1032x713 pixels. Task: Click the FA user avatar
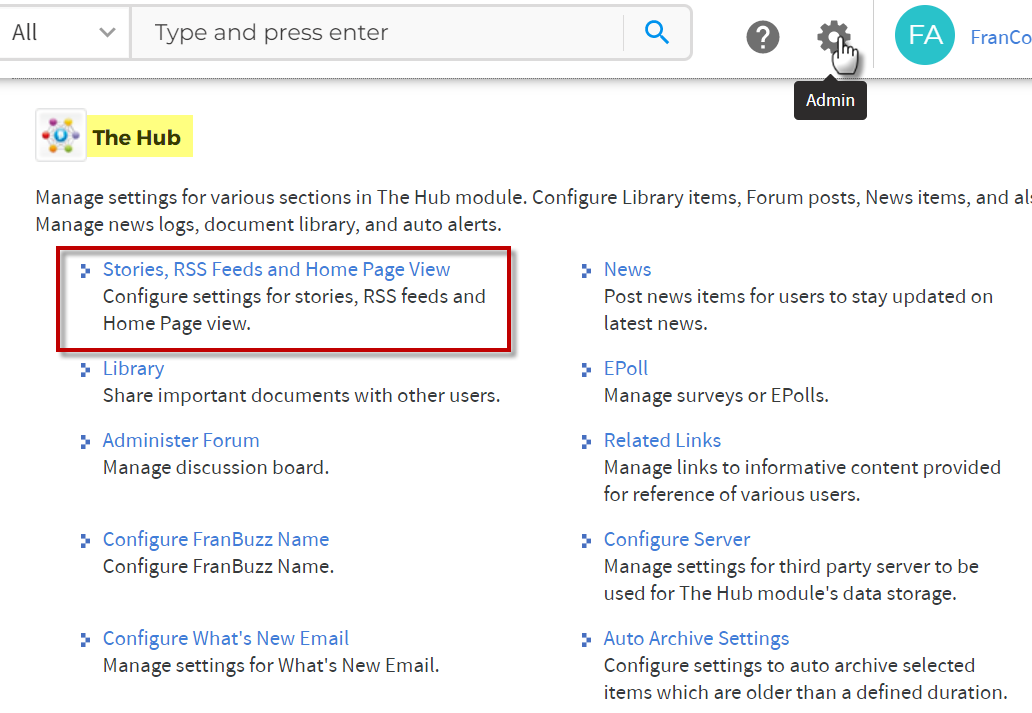(925, 35)
